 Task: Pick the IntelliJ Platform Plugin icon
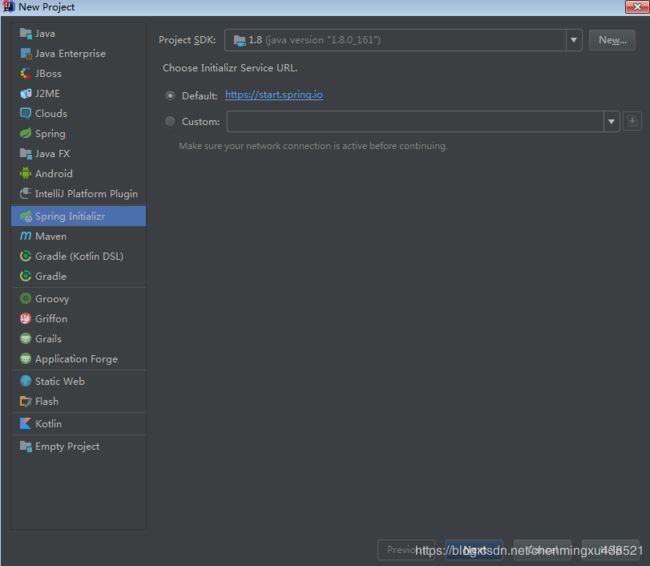[26, 193]
